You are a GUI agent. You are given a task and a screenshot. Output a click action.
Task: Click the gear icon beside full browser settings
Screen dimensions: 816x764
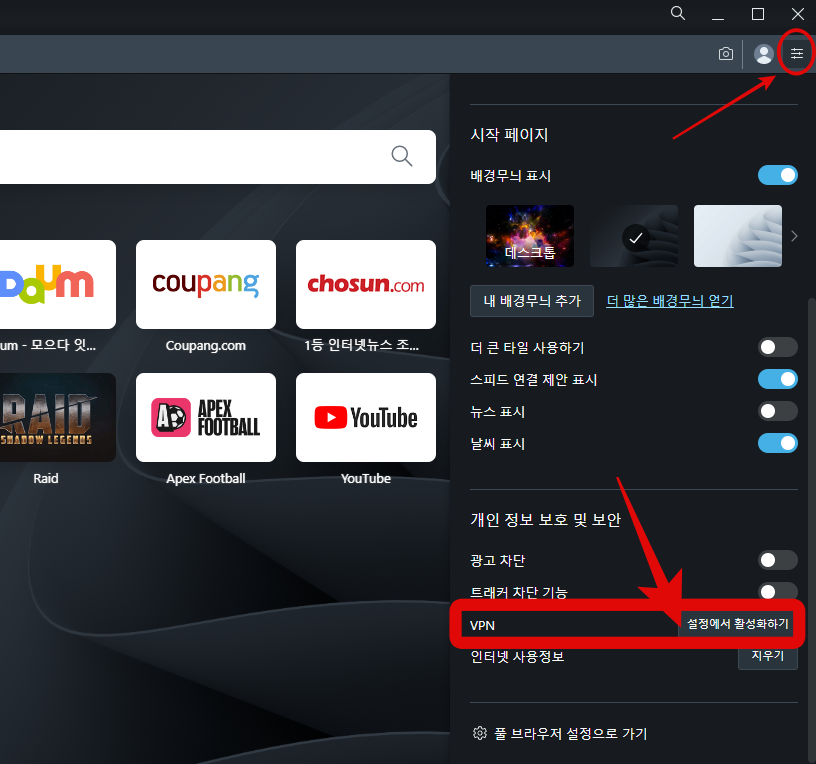pos(479,733)
